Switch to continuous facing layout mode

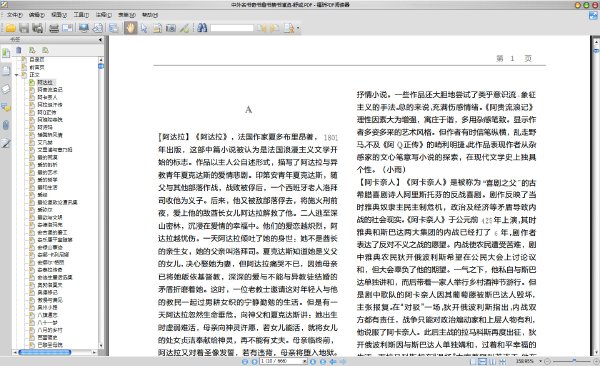tap(502, 361)
